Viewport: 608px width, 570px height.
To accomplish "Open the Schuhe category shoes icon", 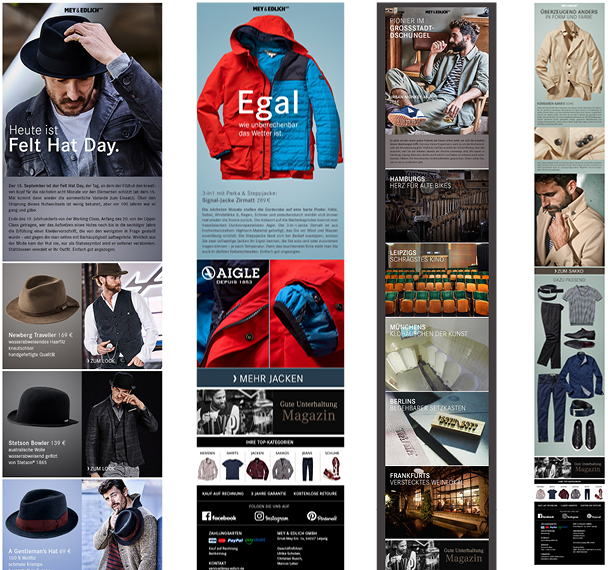I will (331, 468).
